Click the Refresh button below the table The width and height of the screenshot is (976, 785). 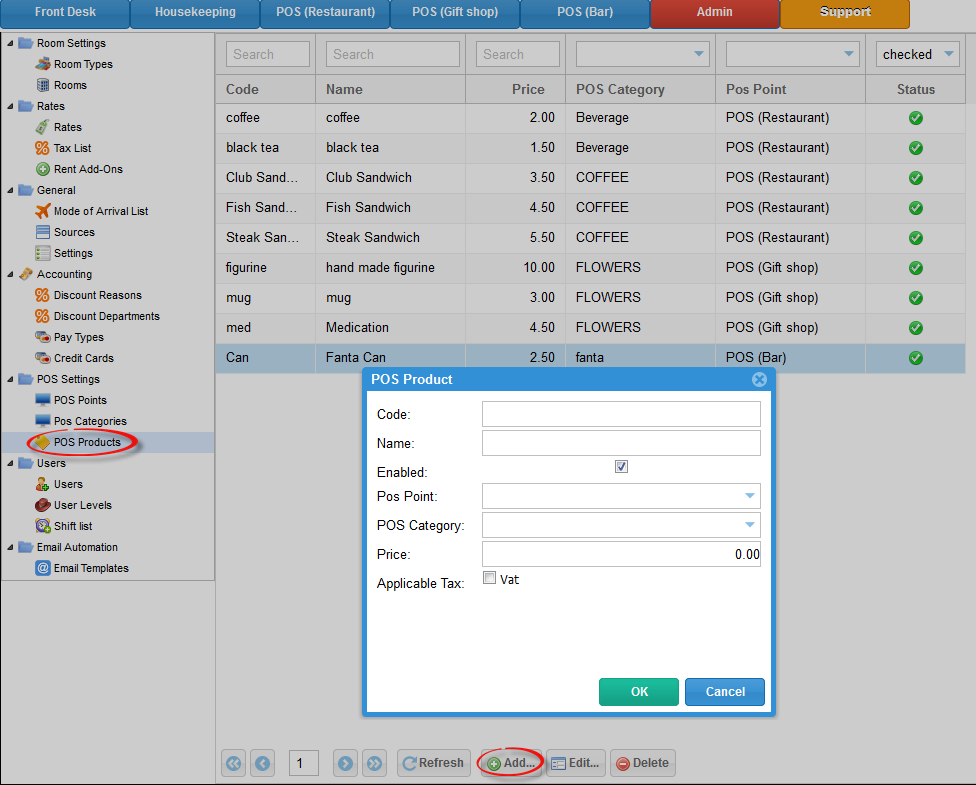(x=433, y=763)
